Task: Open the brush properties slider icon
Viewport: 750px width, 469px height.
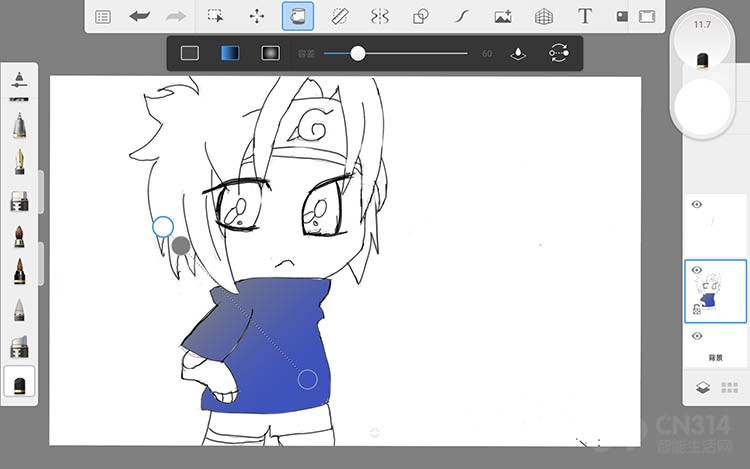Action: click(x=19, y=80)
